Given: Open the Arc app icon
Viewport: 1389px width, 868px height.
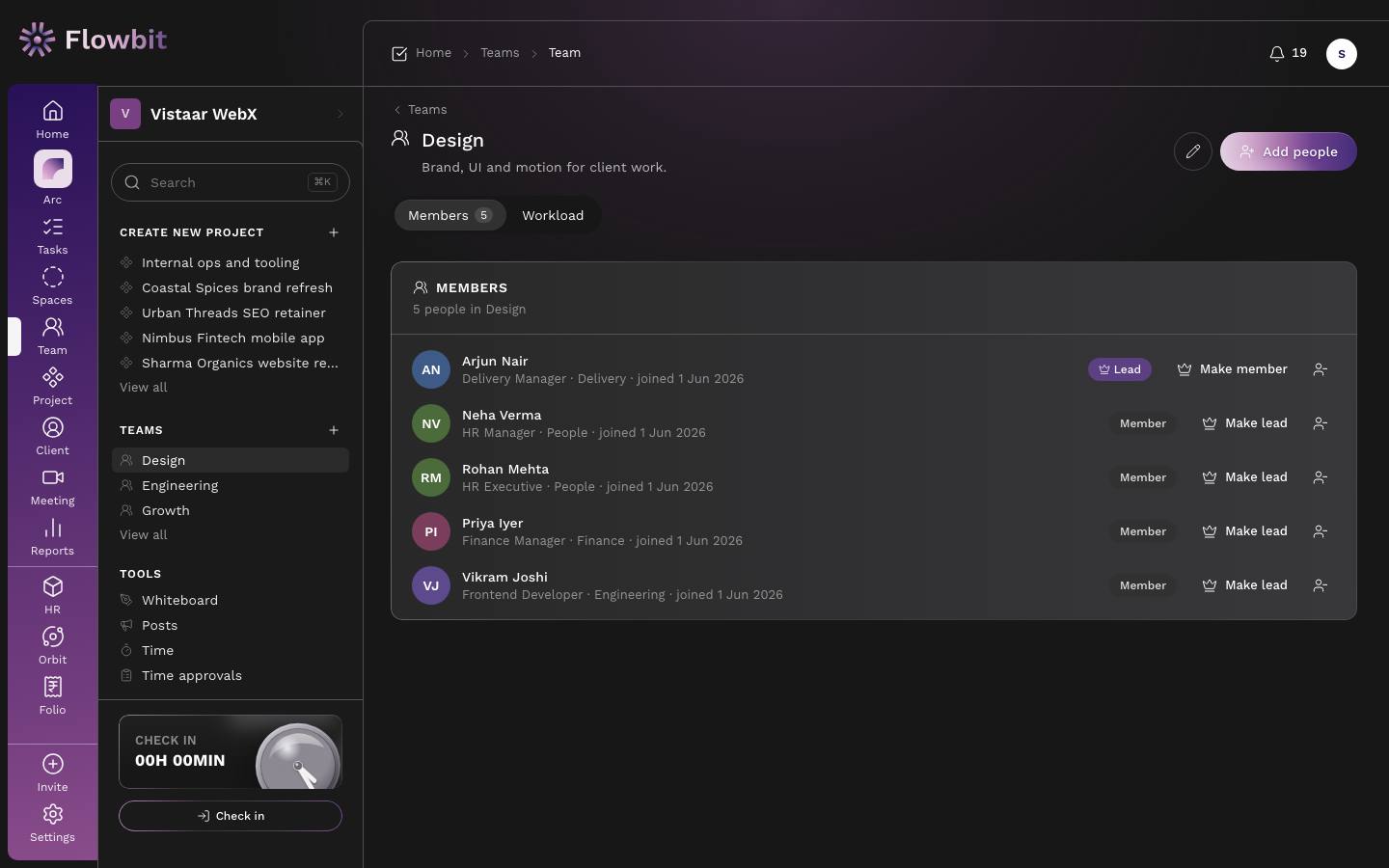Looking at the screenshot, I should pyautogui.click(x=52, y=169).
